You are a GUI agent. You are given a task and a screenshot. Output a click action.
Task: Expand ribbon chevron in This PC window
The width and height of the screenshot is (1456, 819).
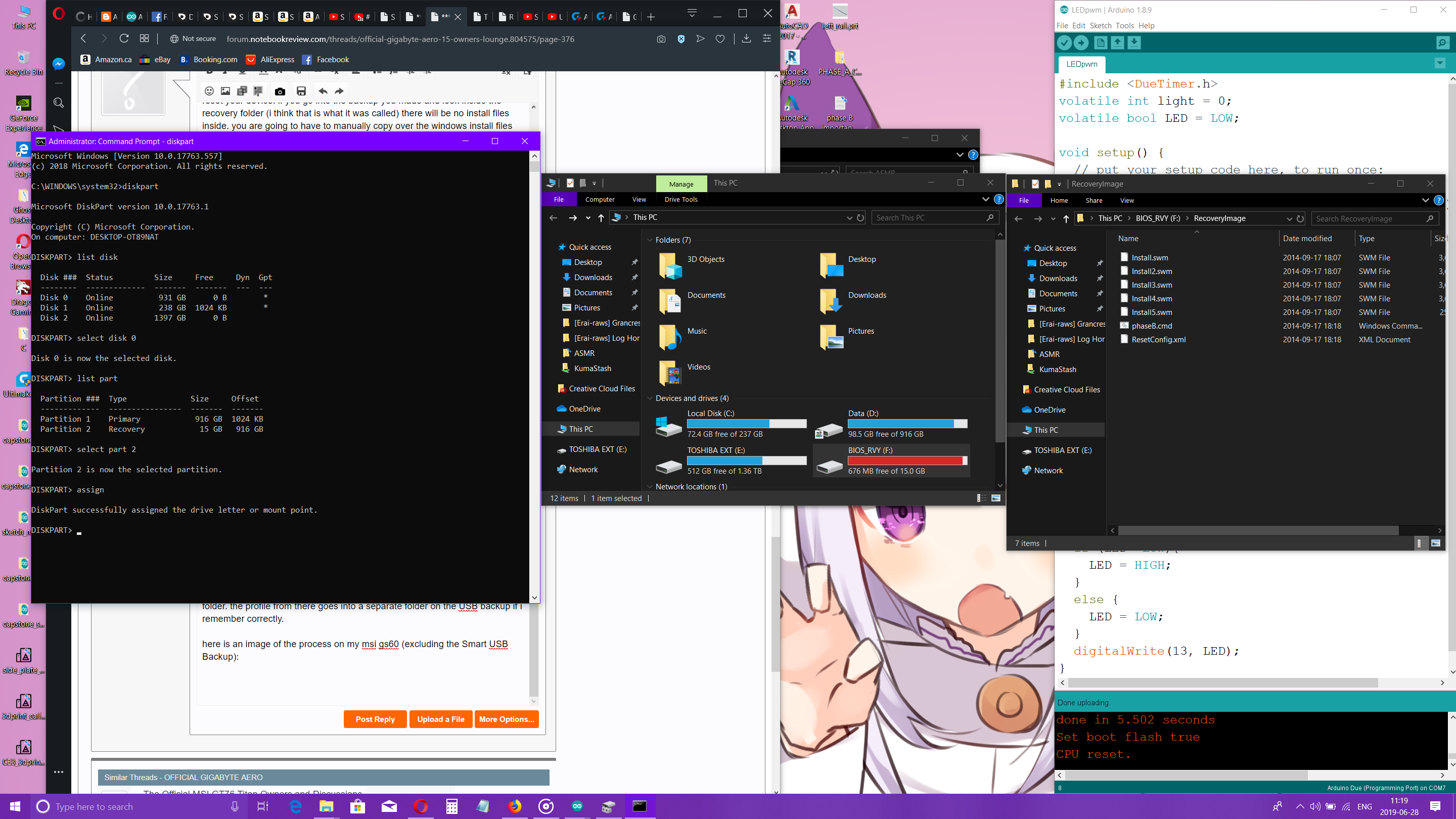pyautogui.click(x=985, y=199)
